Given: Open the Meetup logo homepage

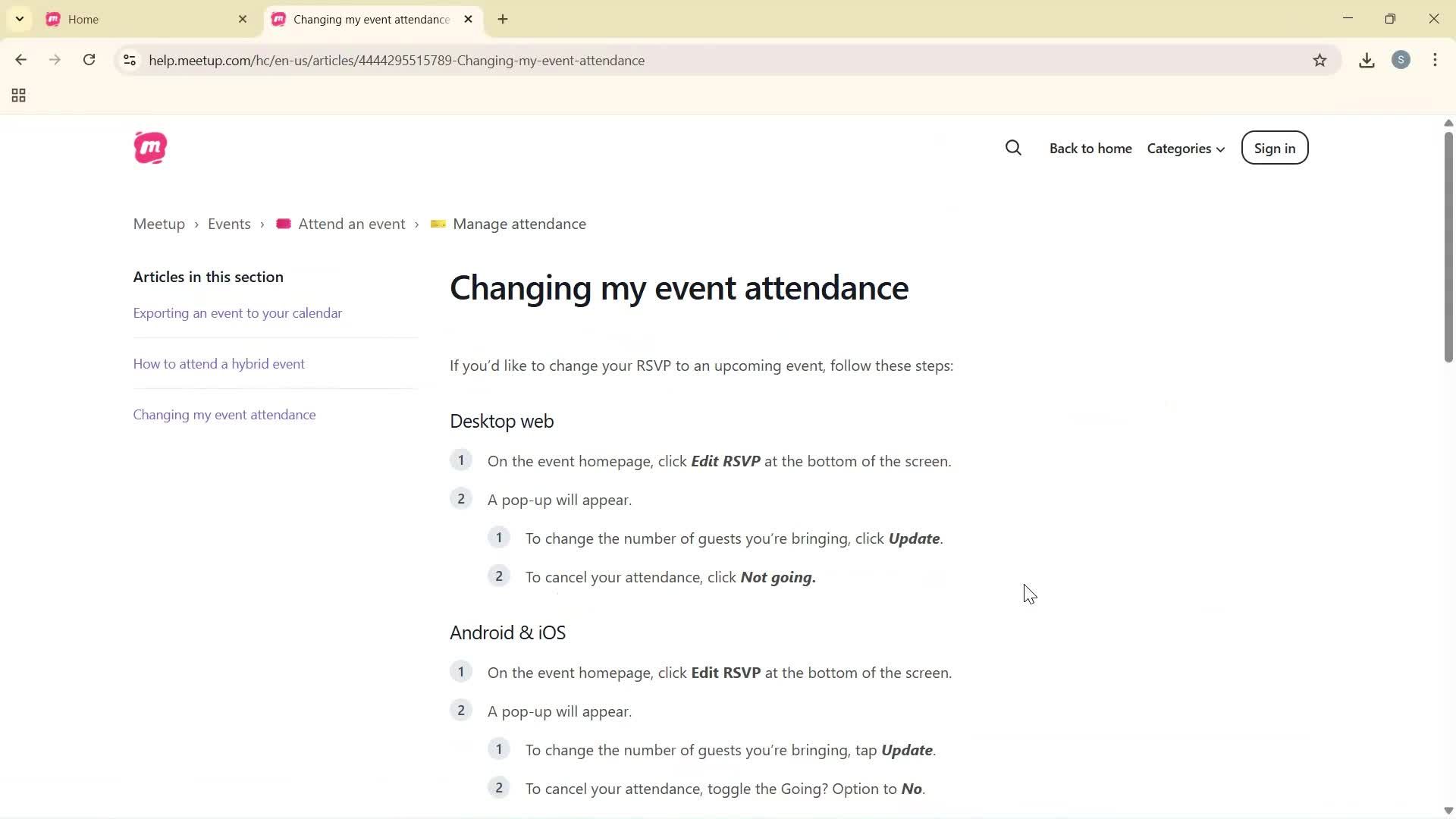Looking at the screenshot, I should coord(150,147).
